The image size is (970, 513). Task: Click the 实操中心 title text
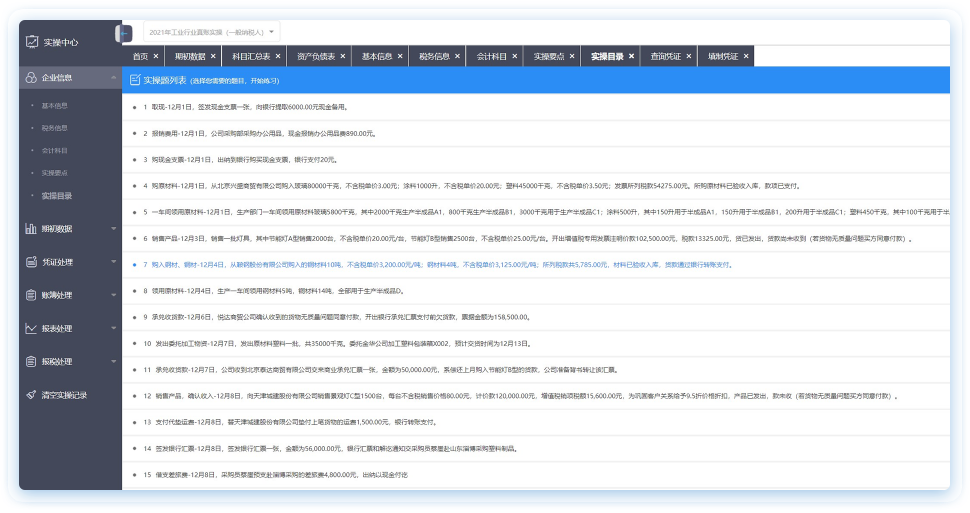point(61,42)
